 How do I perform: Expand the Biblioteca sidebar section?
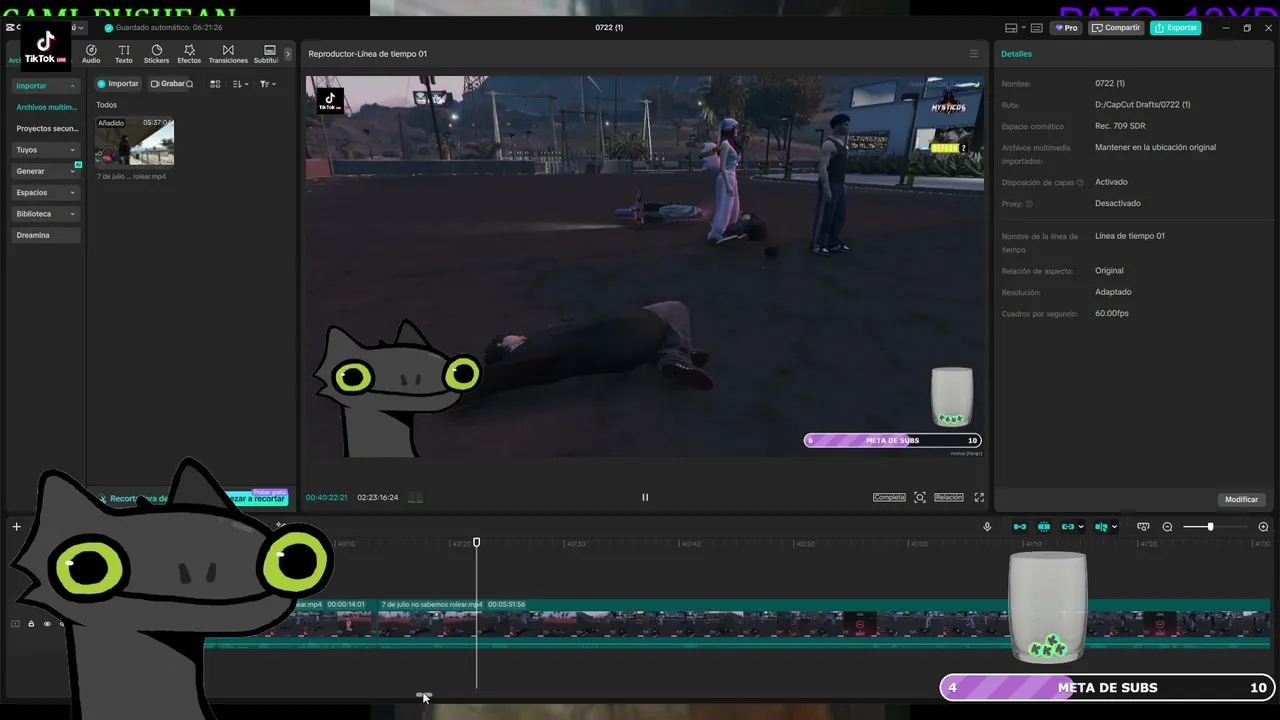pos(46,214)
